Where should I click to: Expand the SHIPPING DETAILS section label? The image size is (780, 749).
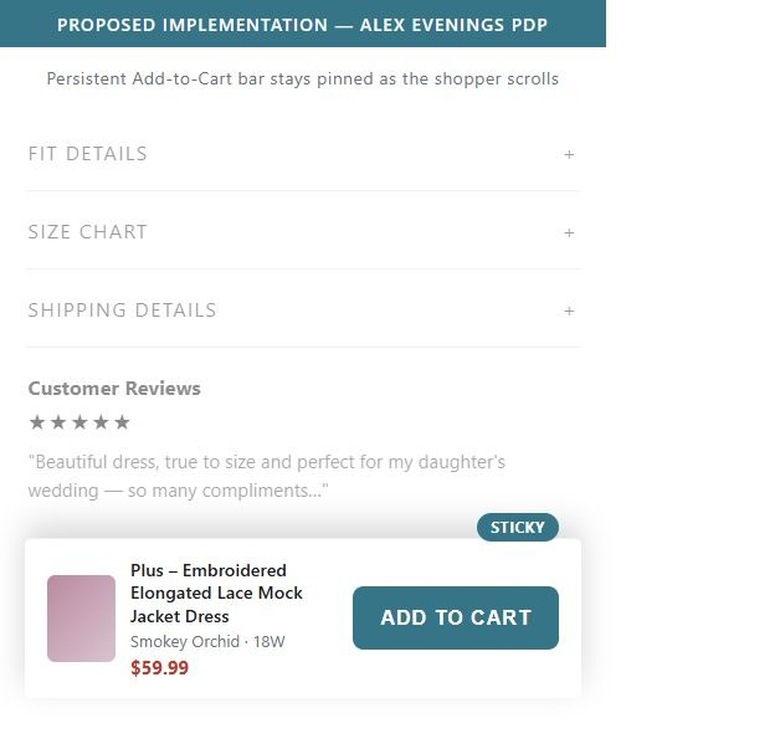[122, 310]
